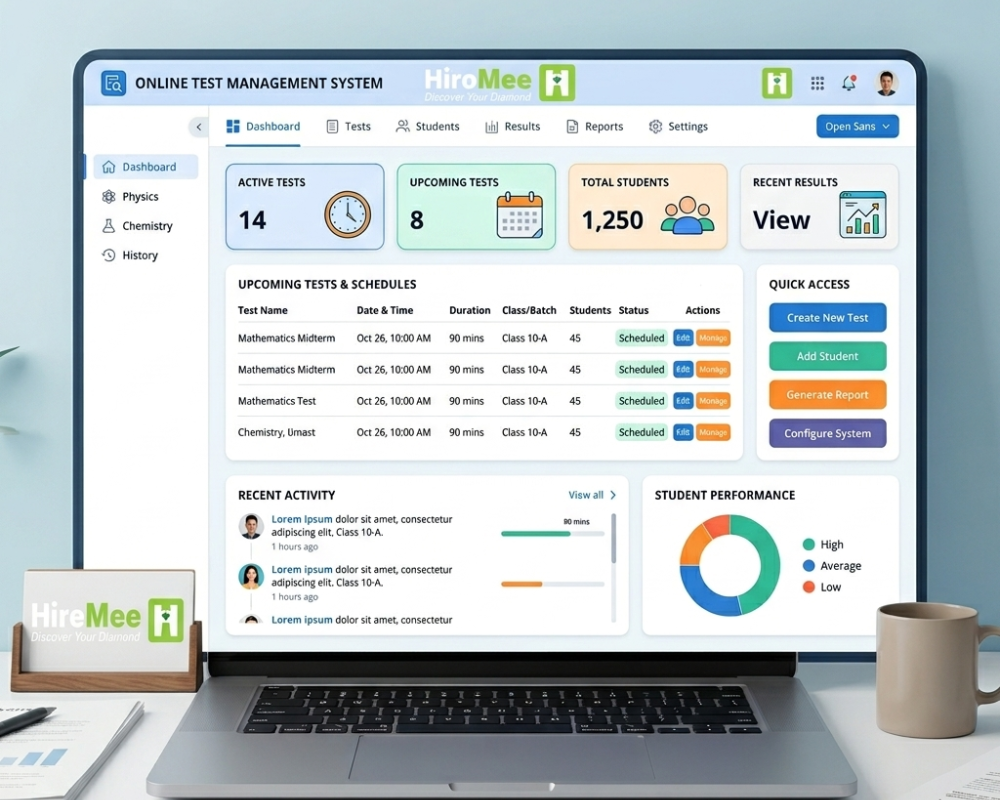Switch to the Settings tab
Image resolution: width=1000 pixels, height=800 pixels.
(x=679, y=126)
